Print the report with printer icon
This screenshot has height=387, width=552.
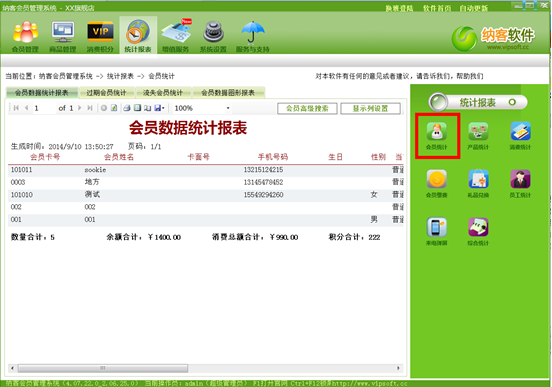[127, 108]
